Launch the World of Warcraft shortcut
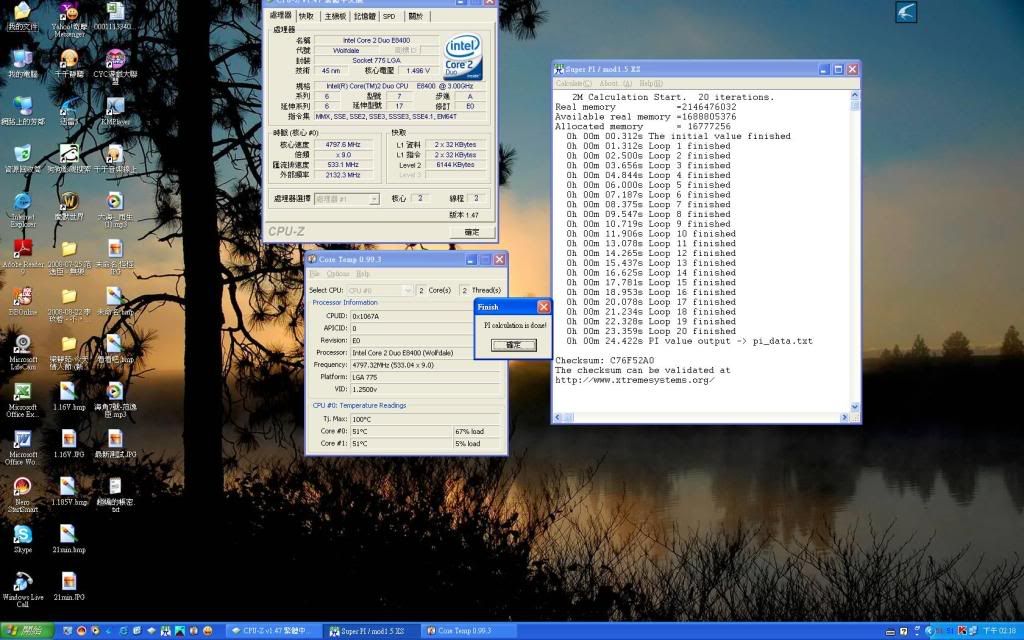The image size is (1024, 640). click(x=69, y=204)
